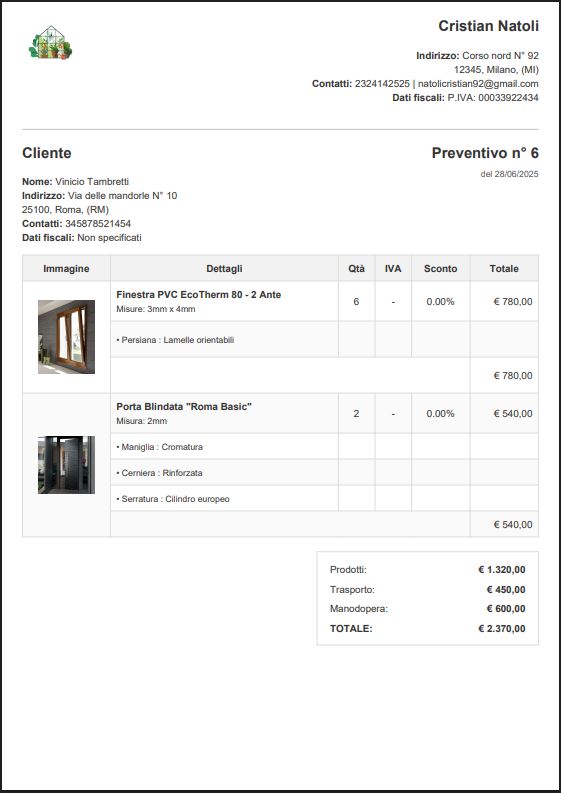Select the Dettagli column header
The image size is (561, 793).
coord(224,269)
